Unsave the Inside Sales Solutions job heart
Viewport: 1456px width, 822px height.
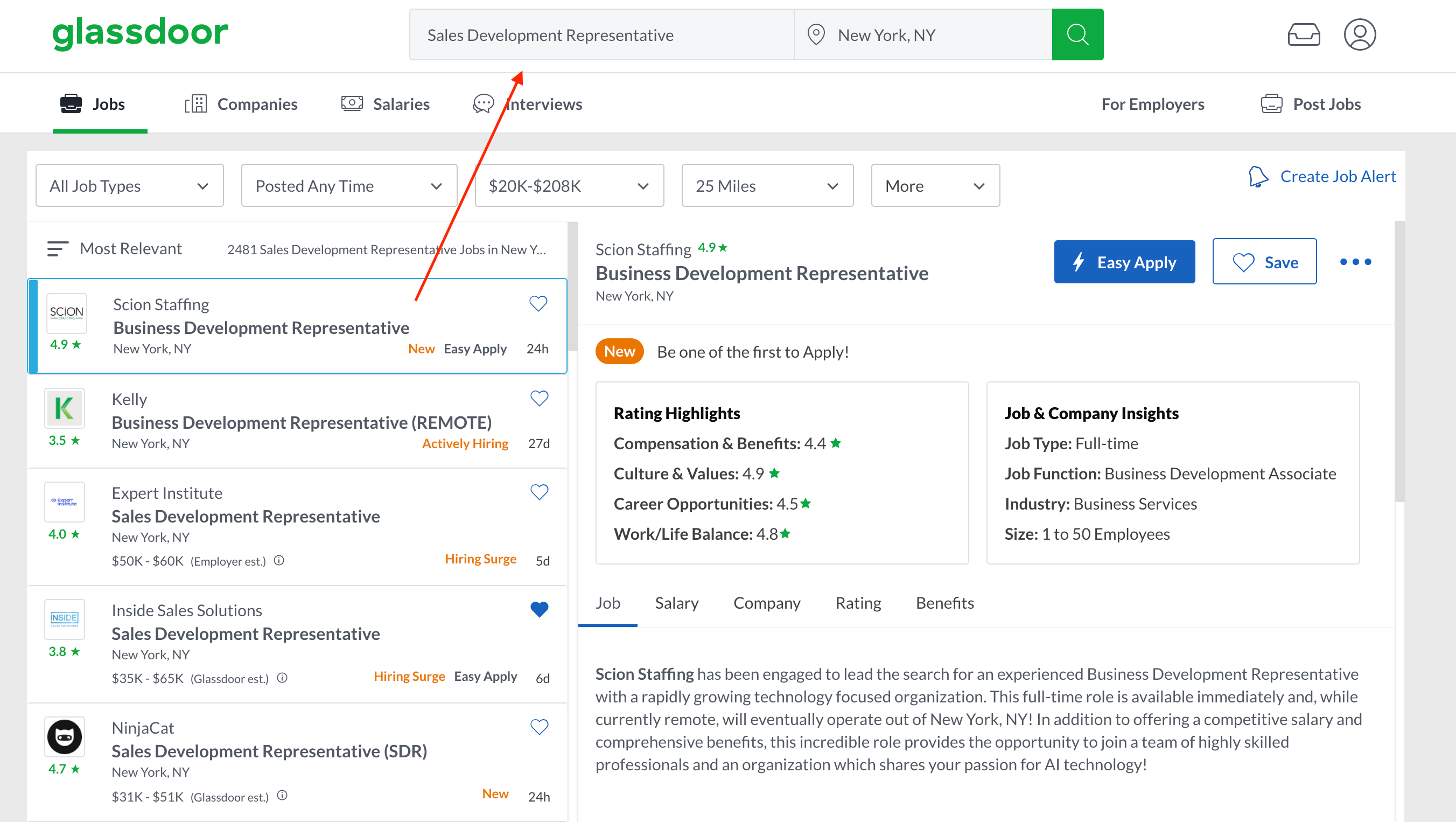click(539, 609)
